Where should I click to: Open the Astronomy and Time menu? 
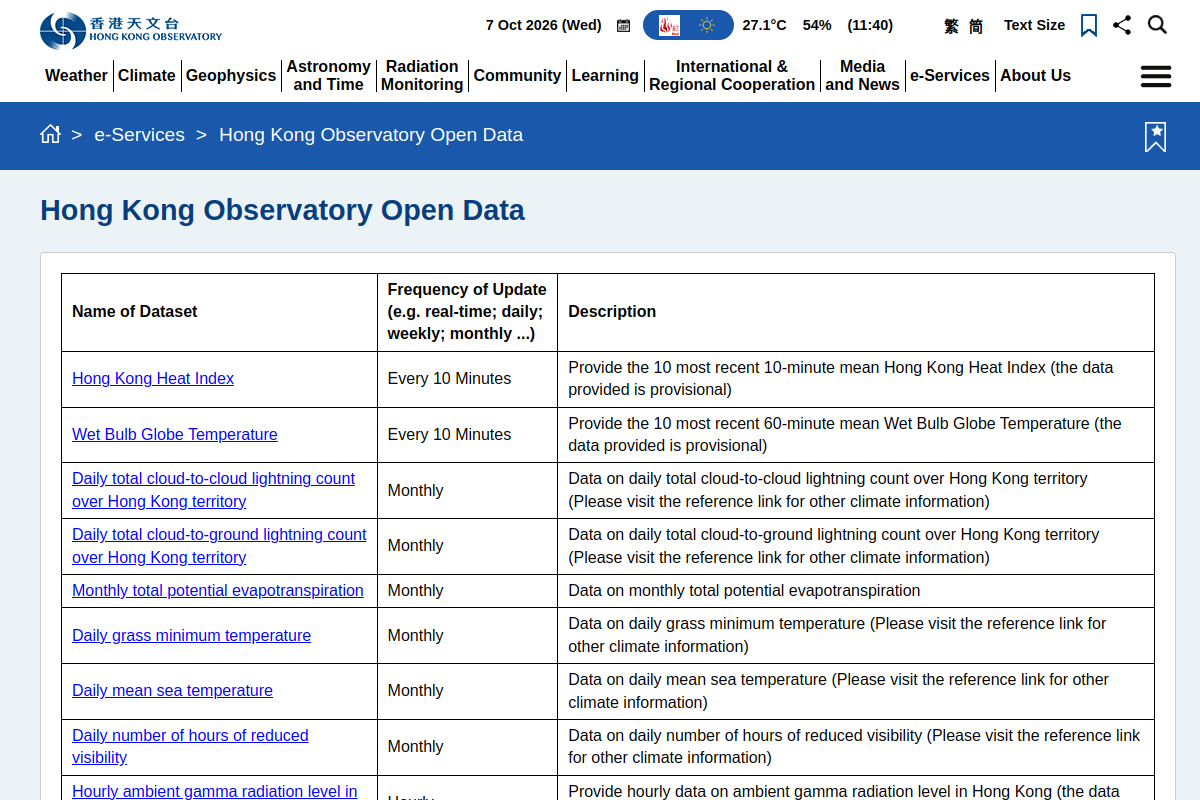pos(329,76)
